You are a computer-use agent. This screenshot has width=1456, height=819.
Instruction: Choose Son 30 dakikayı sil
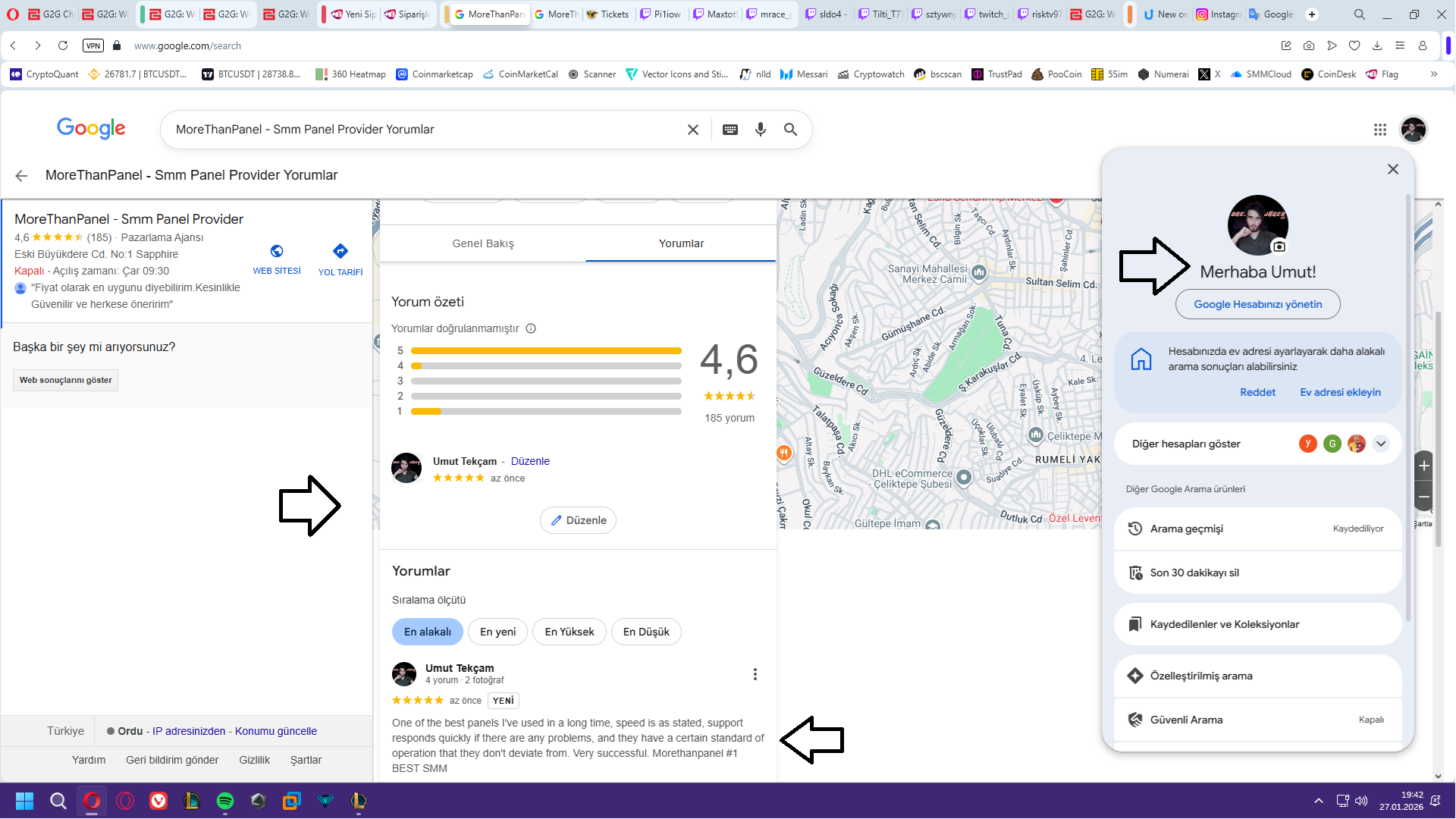(1257, 573)
